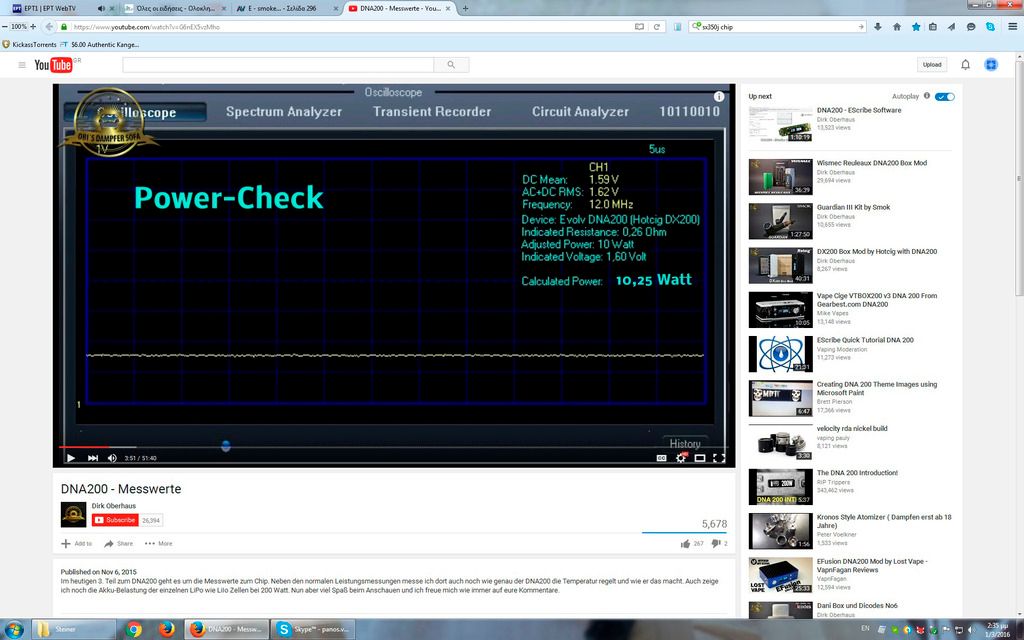
Task: Enter fullscreen video mode
Action: coord(719,458)
